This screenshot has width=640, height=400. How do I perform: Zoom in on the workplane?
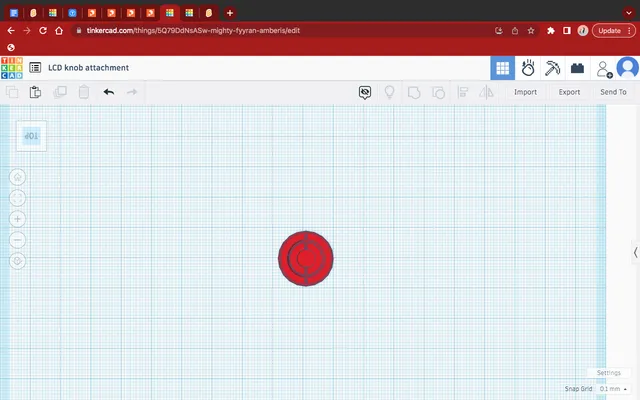tap(18, 219)
